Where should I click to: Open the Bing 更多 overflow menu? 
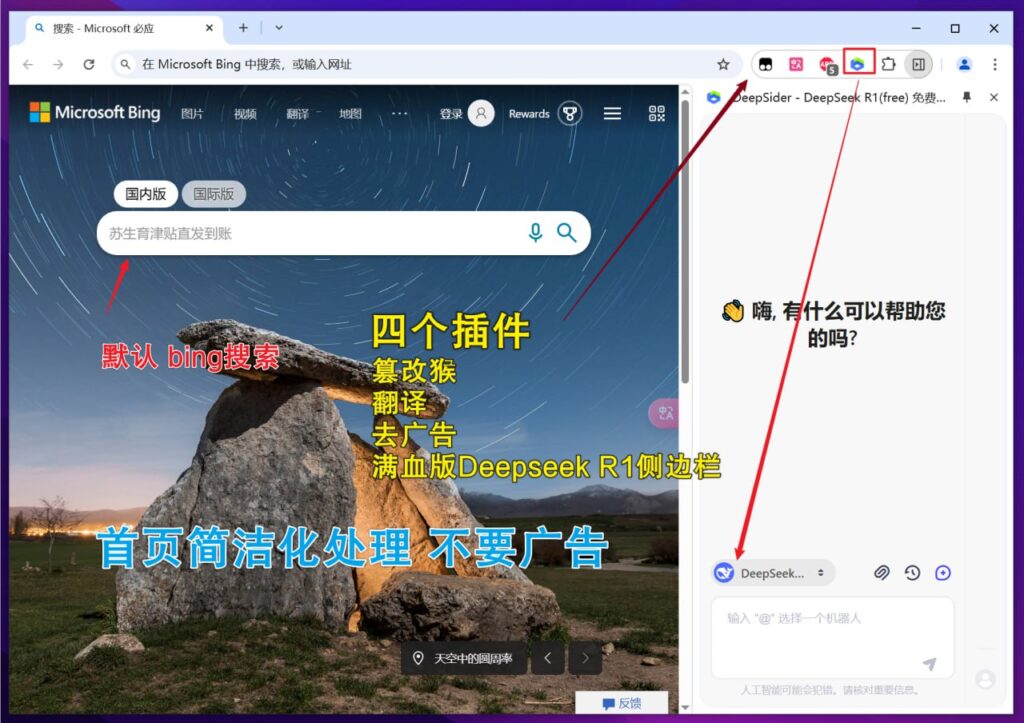pos(399,113)
